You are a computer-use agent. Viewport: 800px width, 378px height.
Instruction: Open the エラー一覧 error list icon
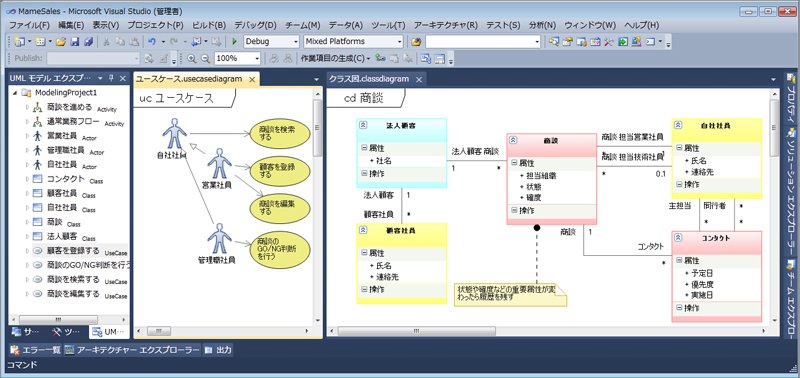(15, 350)
